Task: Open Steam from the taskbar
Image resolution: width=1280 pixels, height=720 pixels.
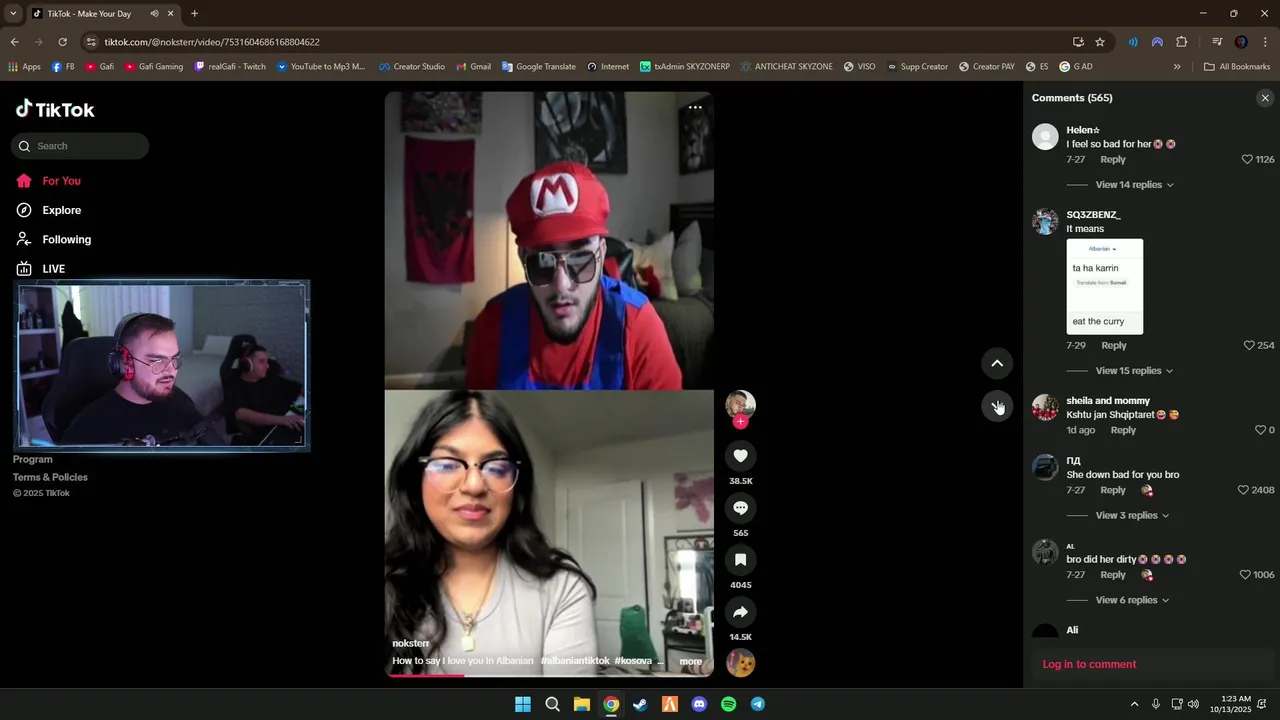Action: [640, 704]
